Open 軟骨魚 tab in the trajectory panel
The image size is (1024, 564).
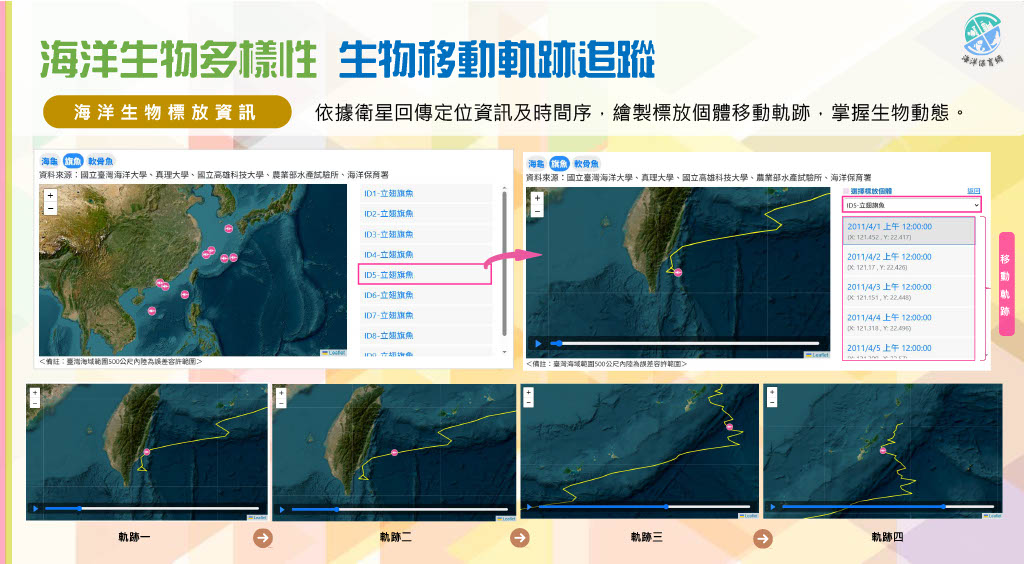tap(586, 164)
